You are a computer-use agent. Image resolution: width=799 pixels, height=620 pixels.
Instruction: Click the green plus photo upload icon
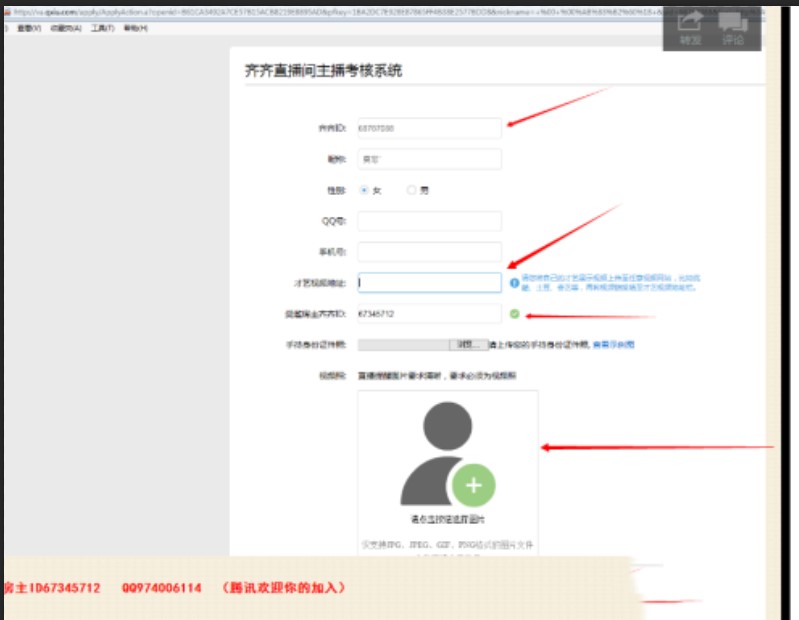click(x=474, y=485)
